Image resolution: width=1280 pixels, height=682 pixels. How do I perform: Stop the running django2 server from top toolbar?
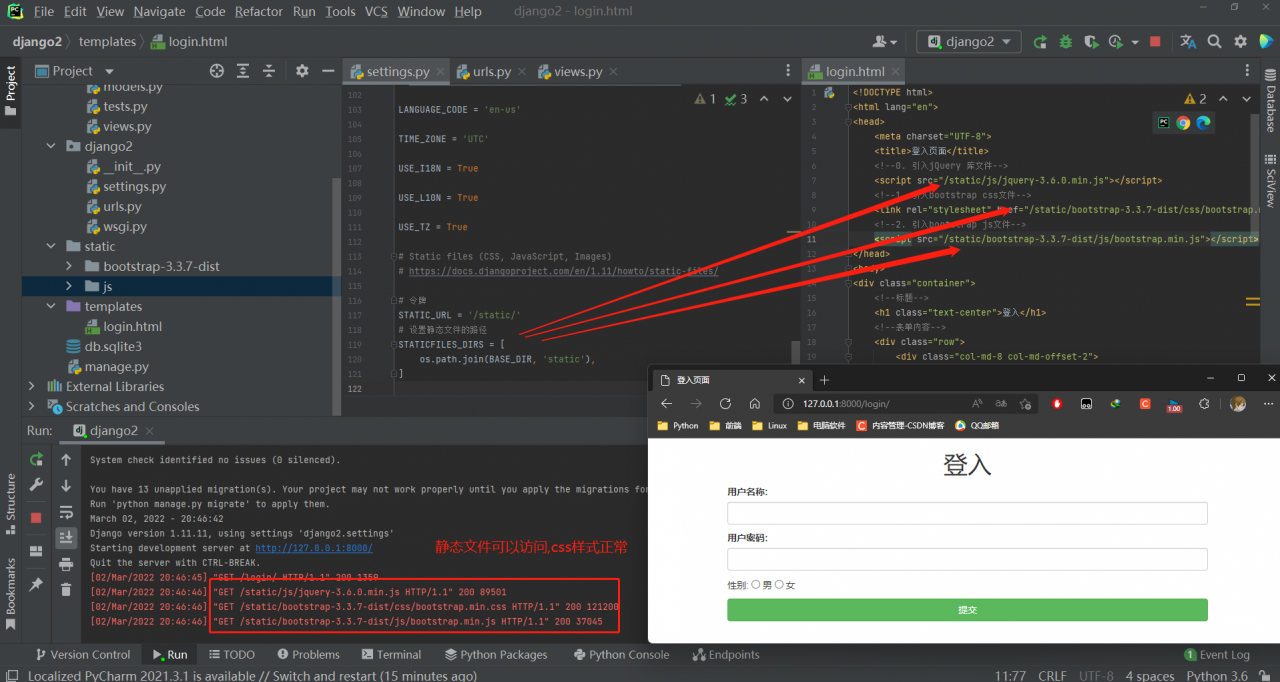(x=1155, y=42)
